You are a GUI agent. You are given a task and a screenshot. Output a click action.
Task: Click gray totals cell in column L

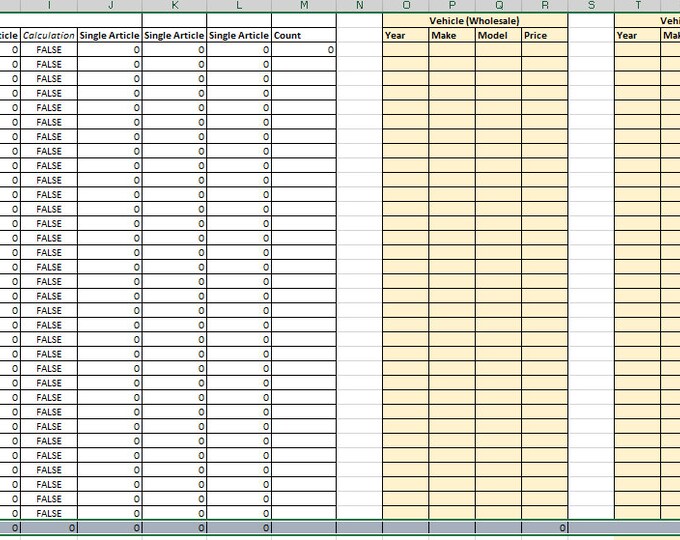239,527
